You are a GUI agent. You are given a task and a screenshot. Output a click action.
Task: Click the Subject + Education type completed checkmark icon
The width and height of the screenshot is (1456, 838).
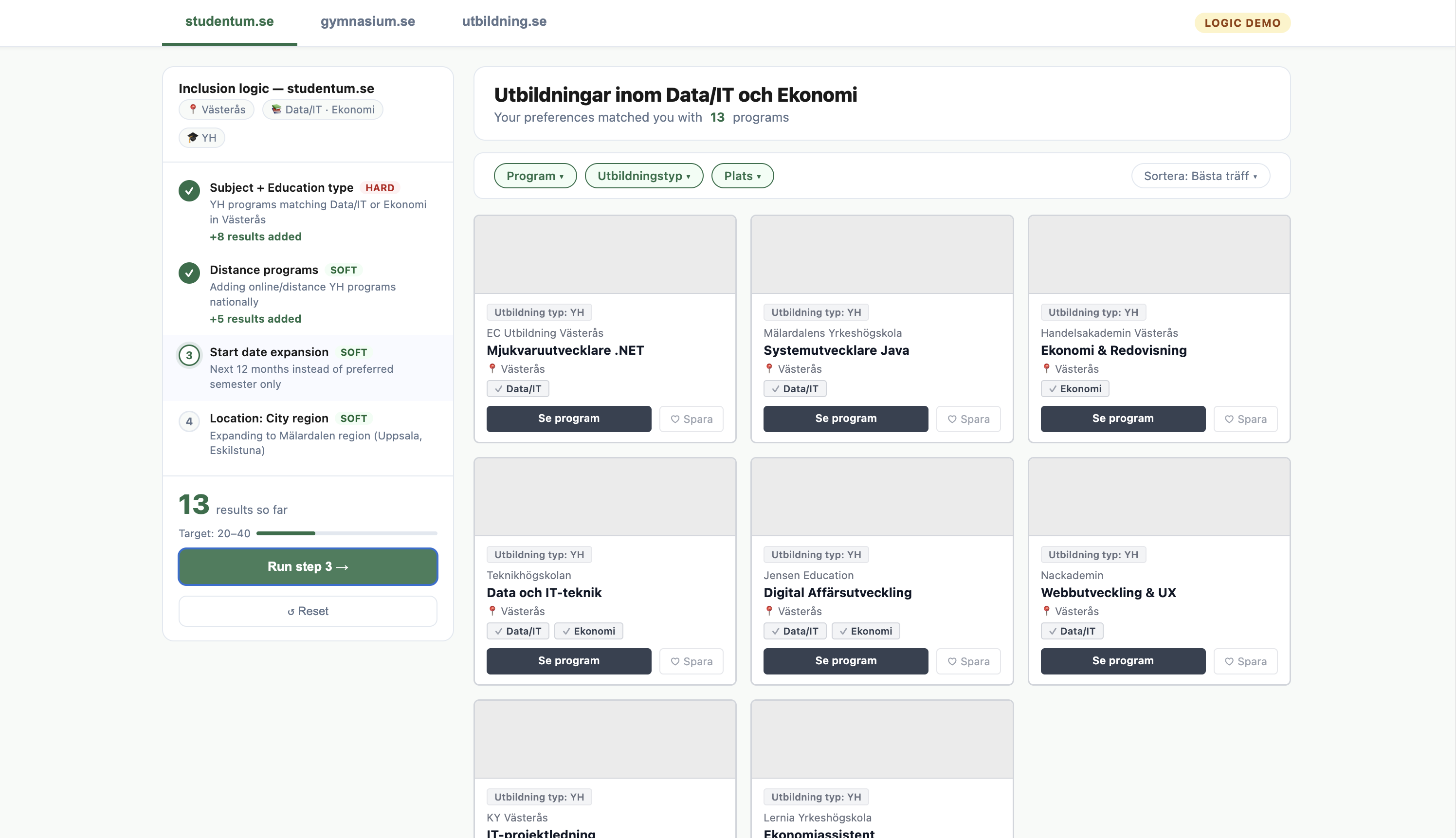(189, 190)
